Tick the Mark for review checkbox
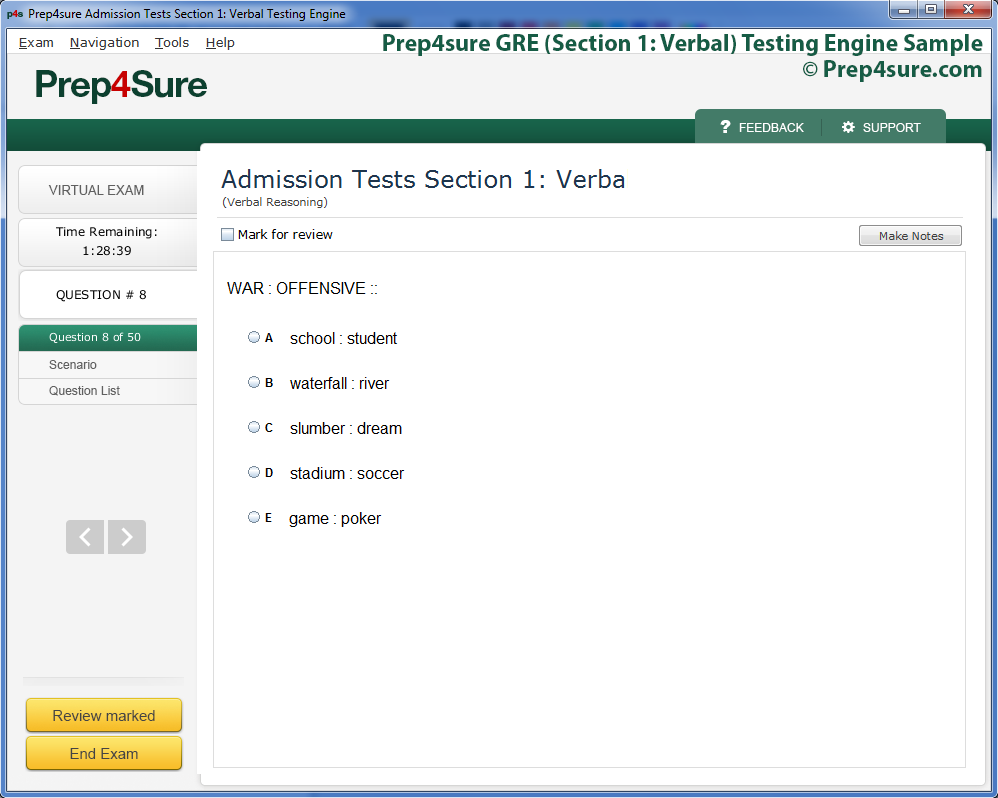 227,235
